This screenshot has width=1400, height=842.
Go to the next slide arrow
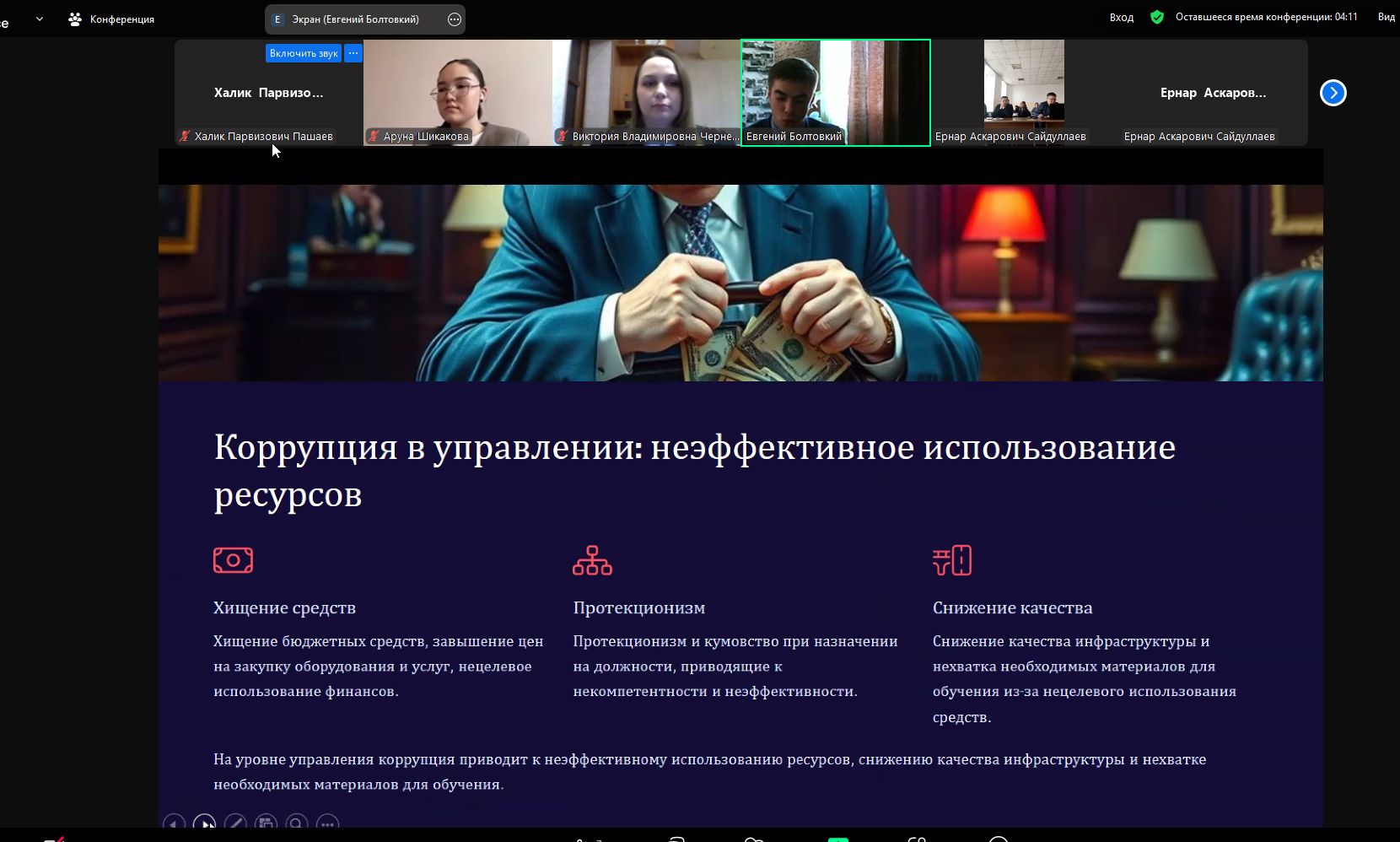point(204,823)
